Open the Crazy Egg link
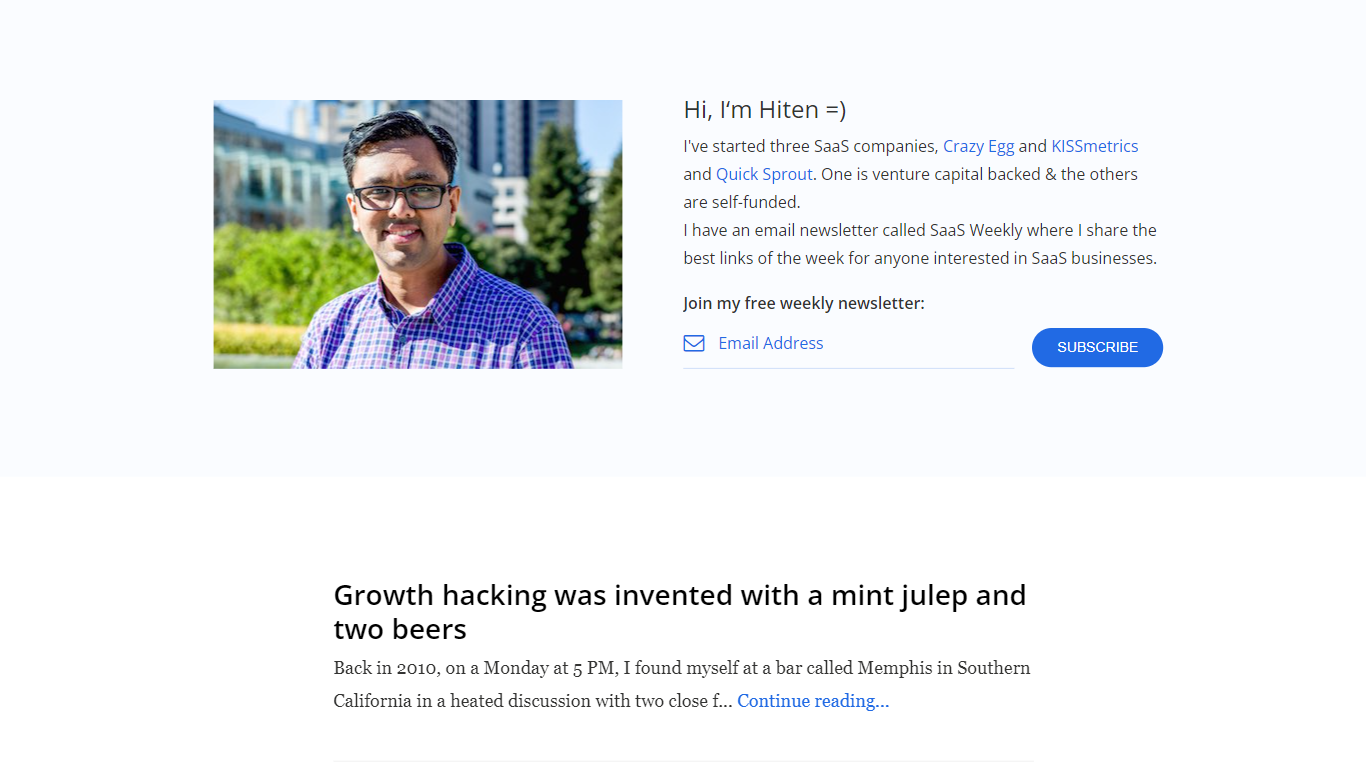 (978, 145)
